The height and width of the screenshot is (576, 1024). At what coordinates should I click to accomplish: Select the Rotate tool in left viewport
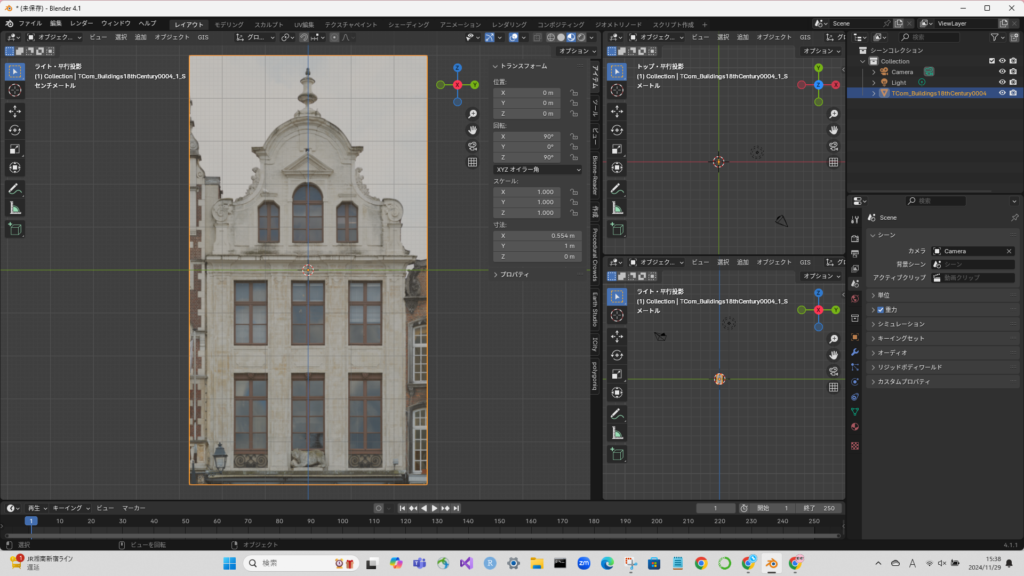click(x=15, y=130)
